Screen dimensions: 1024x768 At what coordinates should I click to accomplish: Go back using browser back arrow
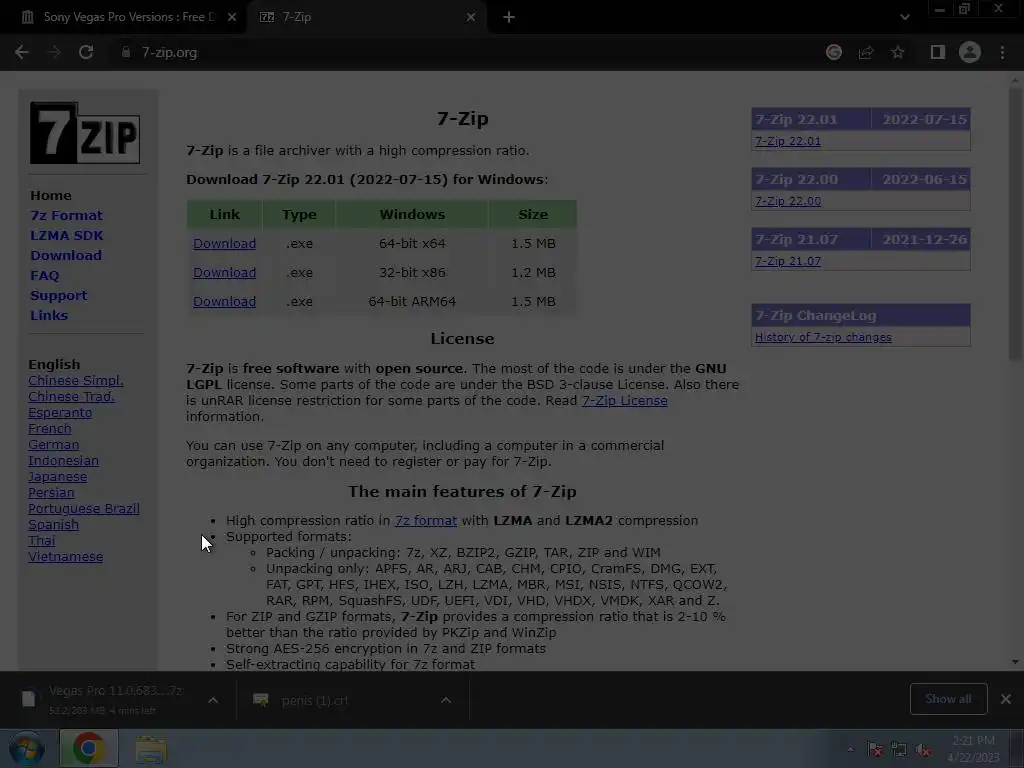tap(22, 52)
